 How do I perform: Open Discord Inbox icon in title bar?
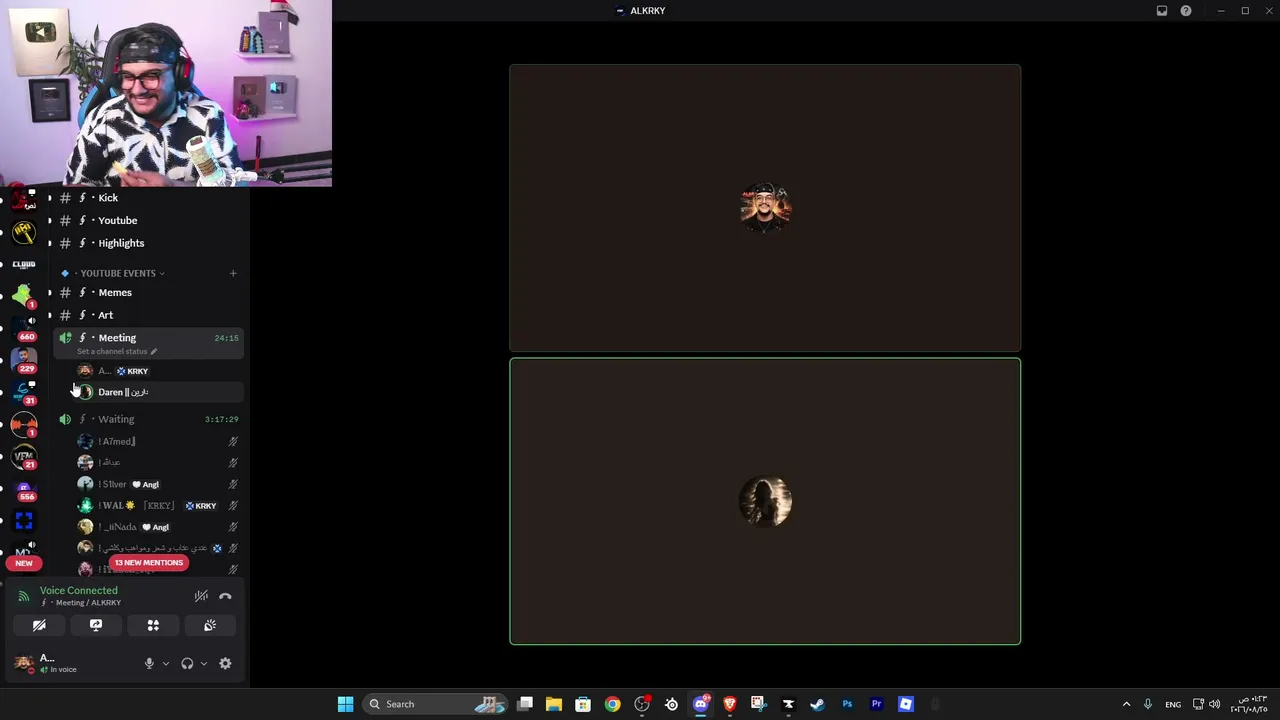pos(1162,11)
